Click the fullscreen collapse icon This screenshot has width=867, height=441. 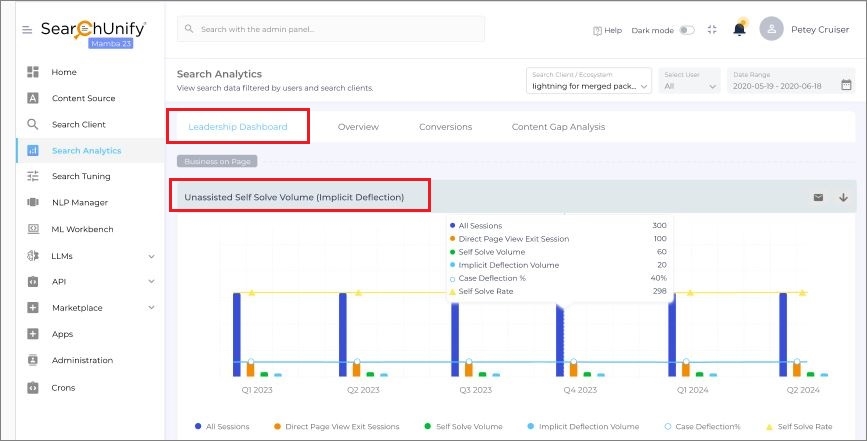pos(712,30)
